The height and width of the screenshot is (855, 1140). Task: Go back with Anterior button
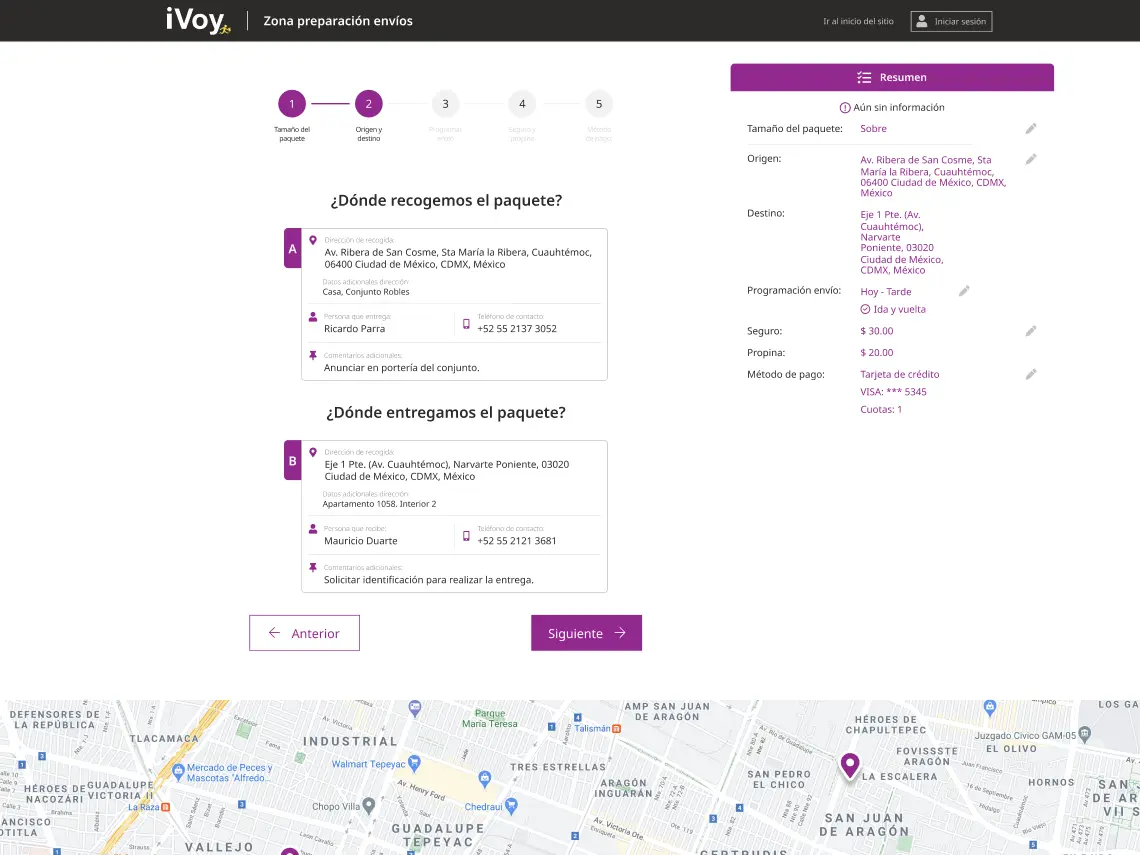click(304, 633)
